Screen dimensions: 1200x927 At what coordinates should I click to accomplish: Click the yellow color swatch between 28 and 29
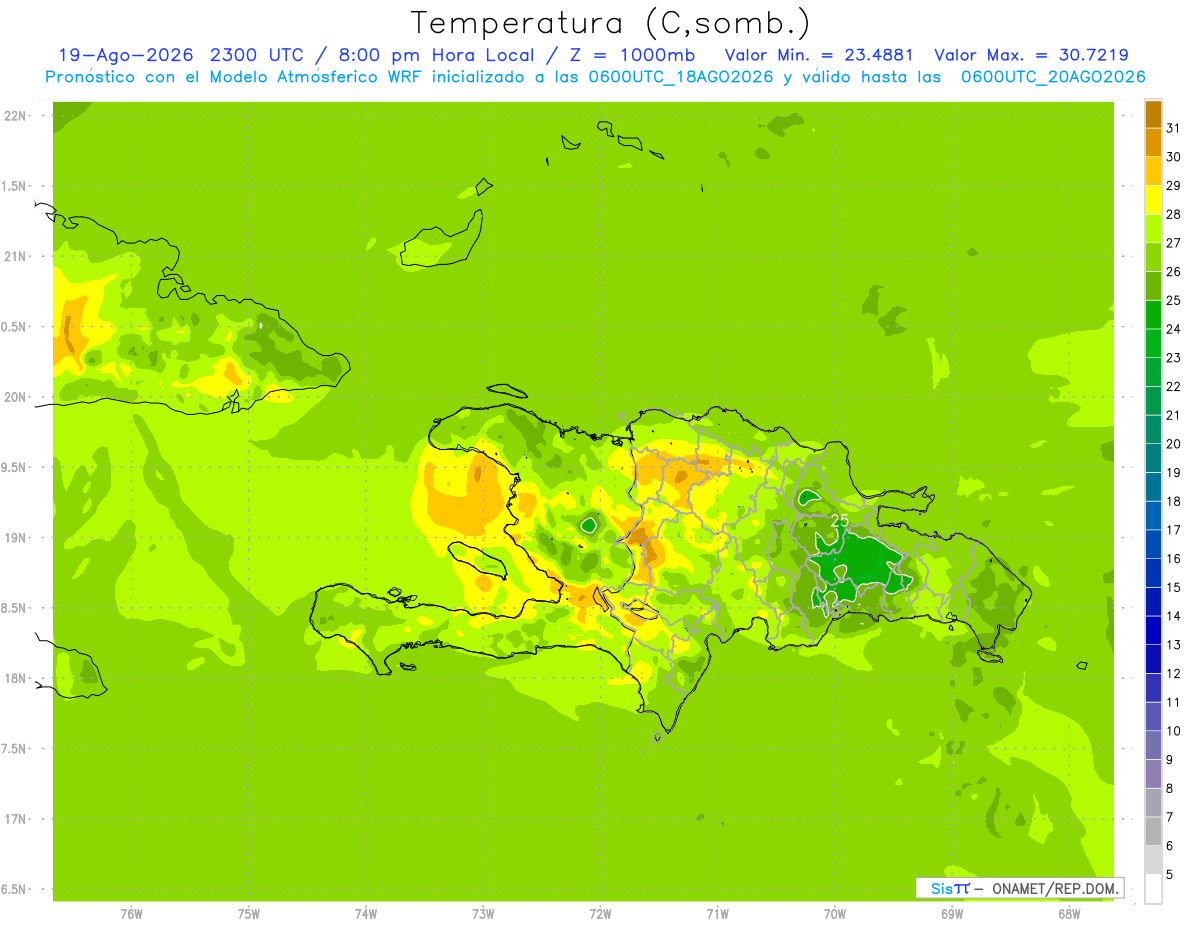point(1153,200)
